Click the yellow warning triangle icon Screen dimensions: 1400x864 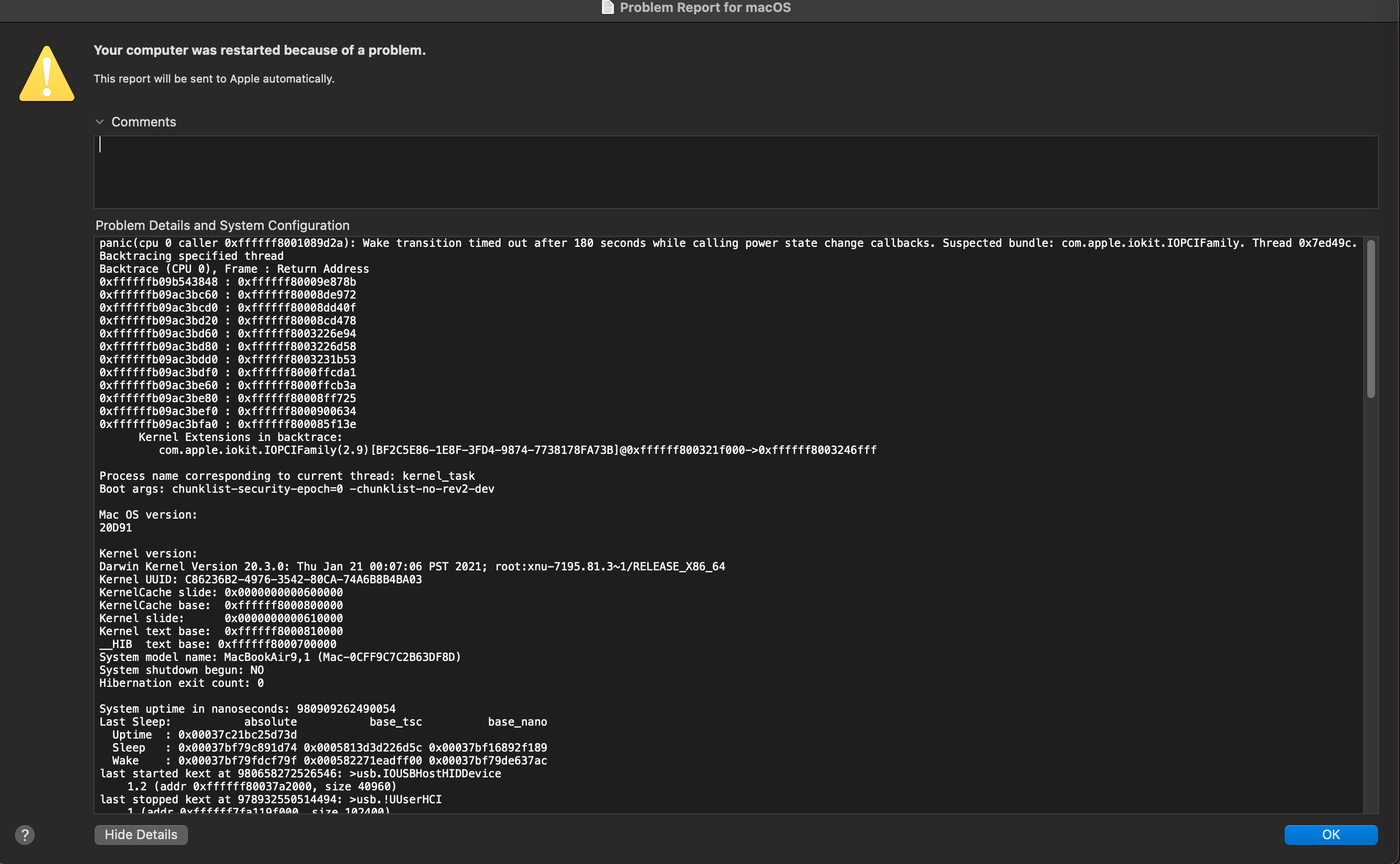tap(47, 75)
